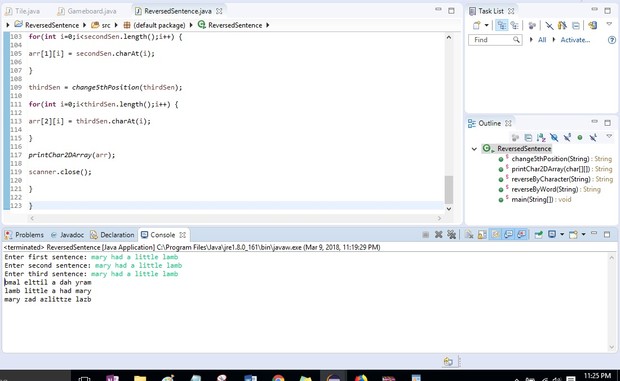This screenshot has height=381, width=620.
Task: Toggle Categorized view in Task List toolbar
Action: 501,25
